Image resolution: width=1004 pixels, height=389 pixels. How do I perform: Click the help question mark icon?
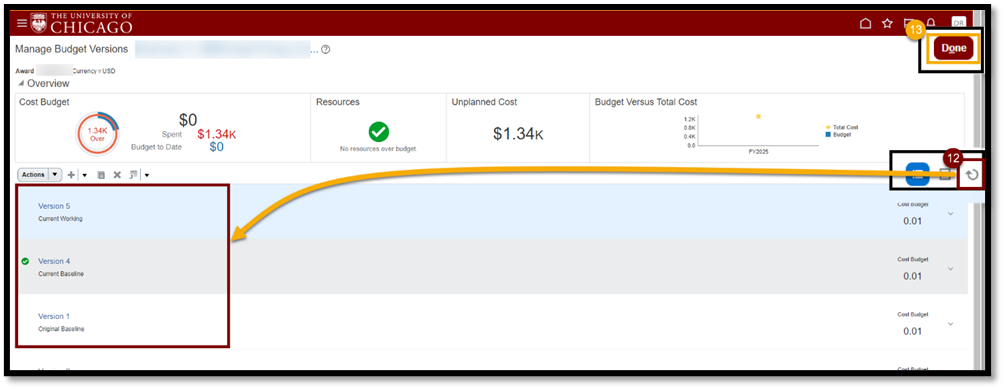(x=325, y=49)
